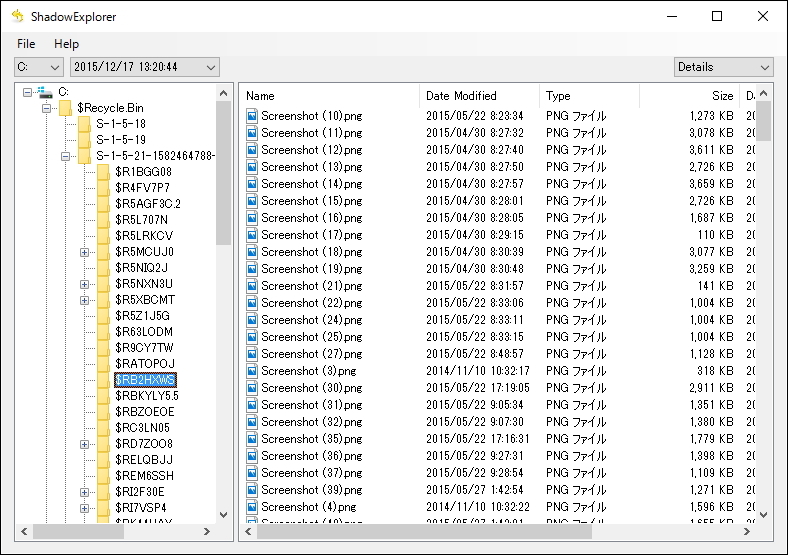Click the file list vertical scrollbar thumb
This screenshot has height=555, width=788.
tap(764, 121)
